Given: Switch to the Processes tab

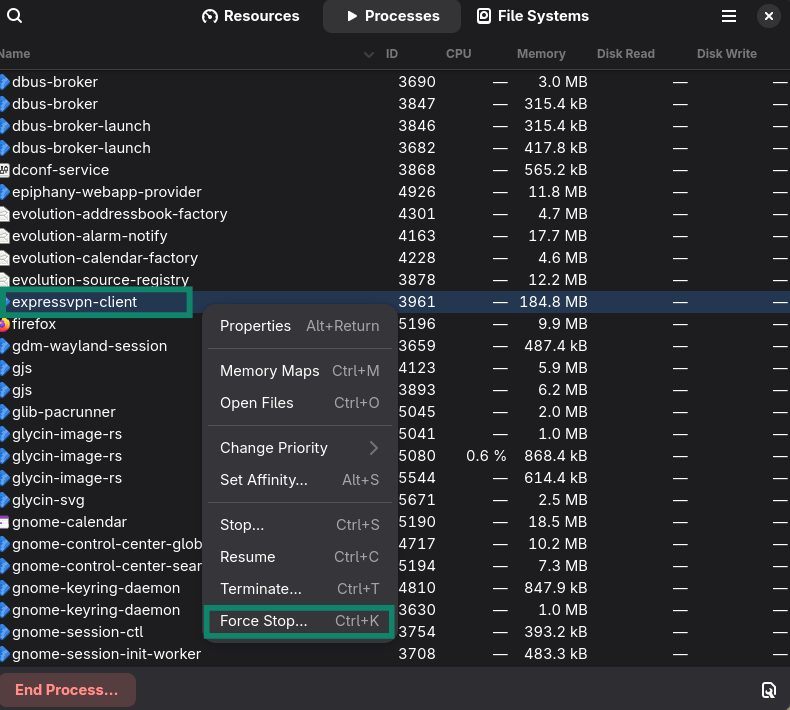Looking at the screenshot, I should [392, 16].
